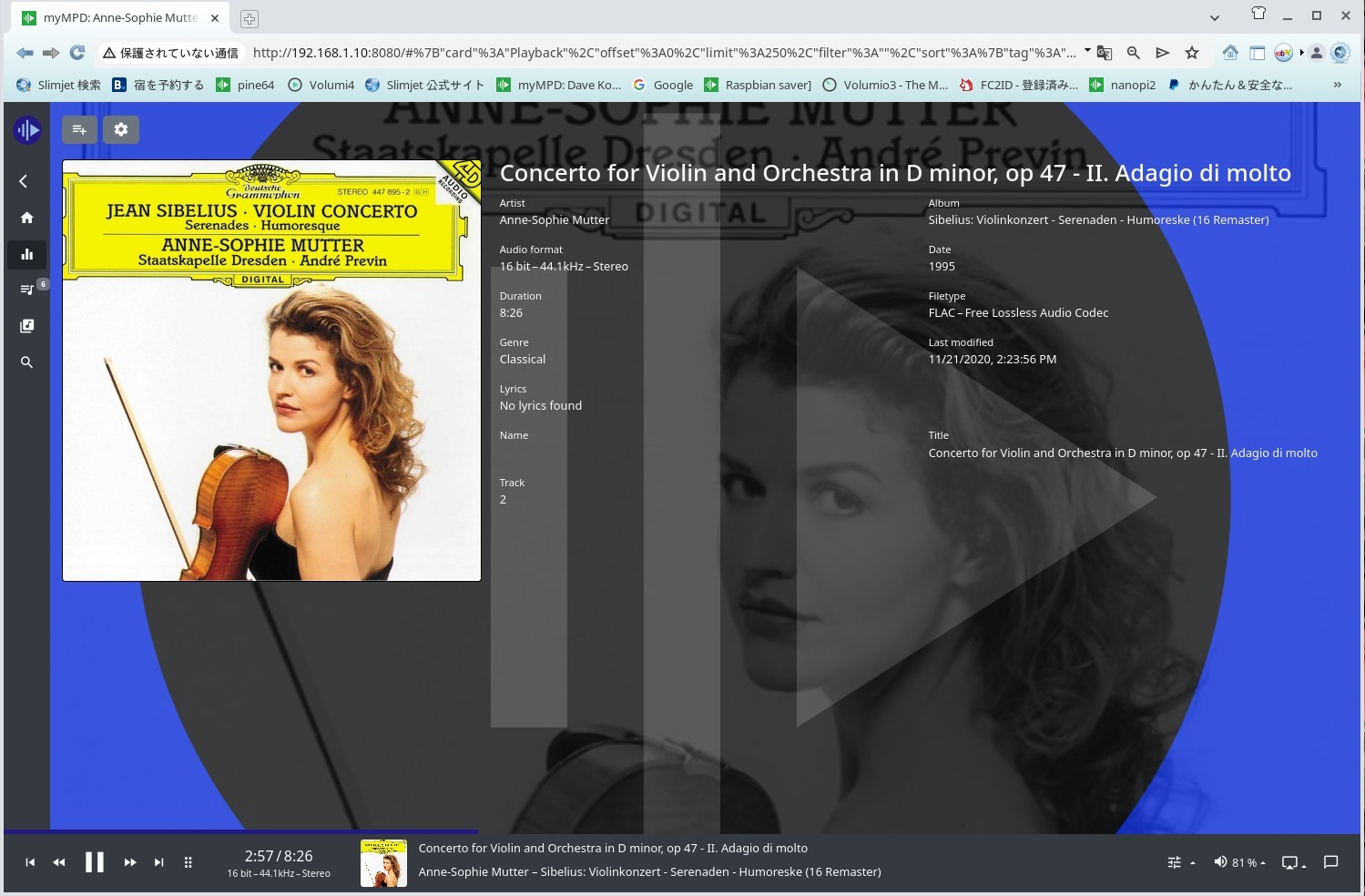Image resolution: width=1365 pixels, height=896 pixels.
Task: Open the Browse library icon in sidebar
Action: coord(26,326)
